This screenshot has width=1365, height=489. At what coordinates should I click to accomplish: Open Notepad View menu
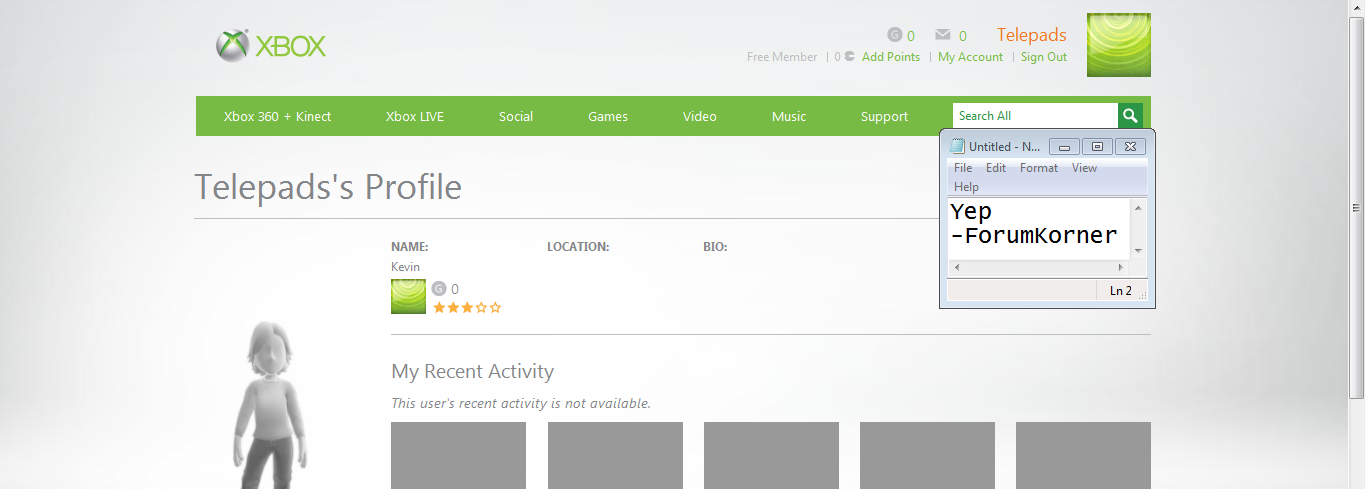pyautogui.click(x=1085, y=168)
